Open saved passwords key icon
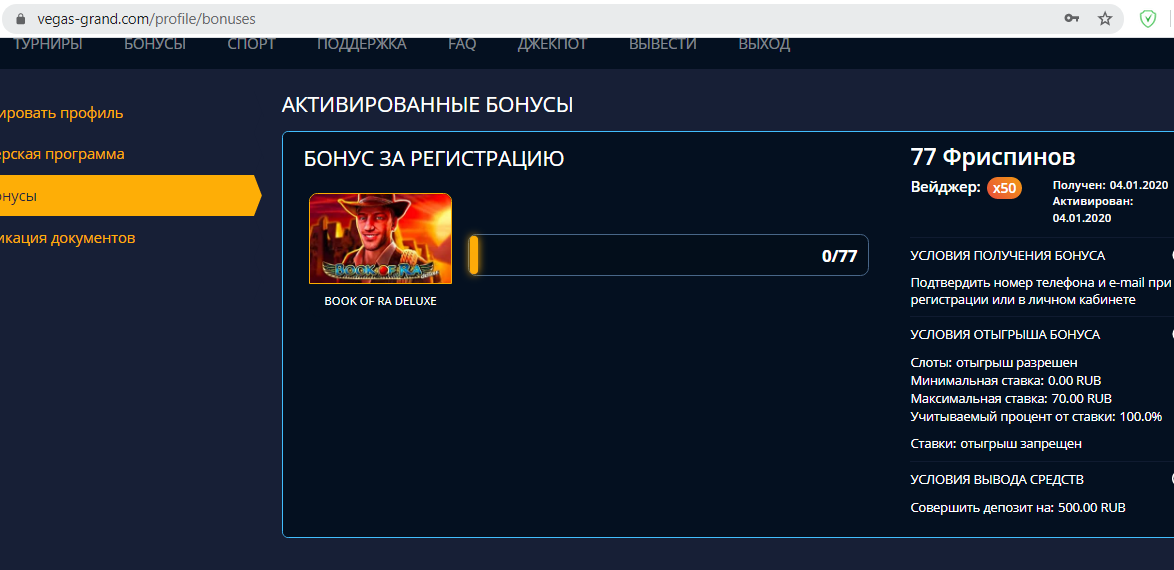This screenshot has width=1174, height=570. [x=1071, y=19]
